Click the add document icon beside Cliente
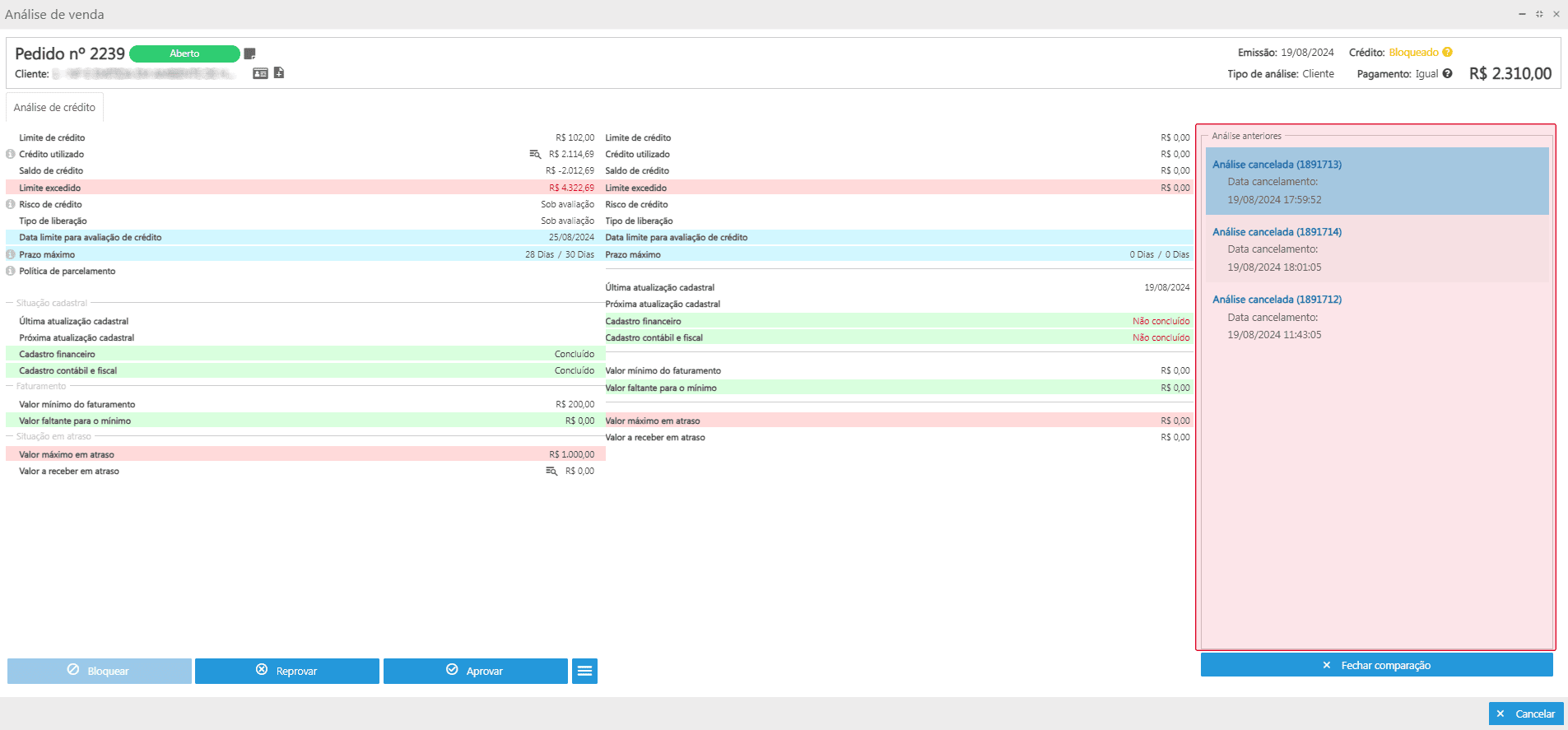This screenshot has width=1568, height=730. pyautogui.click(x=279, y=73)
